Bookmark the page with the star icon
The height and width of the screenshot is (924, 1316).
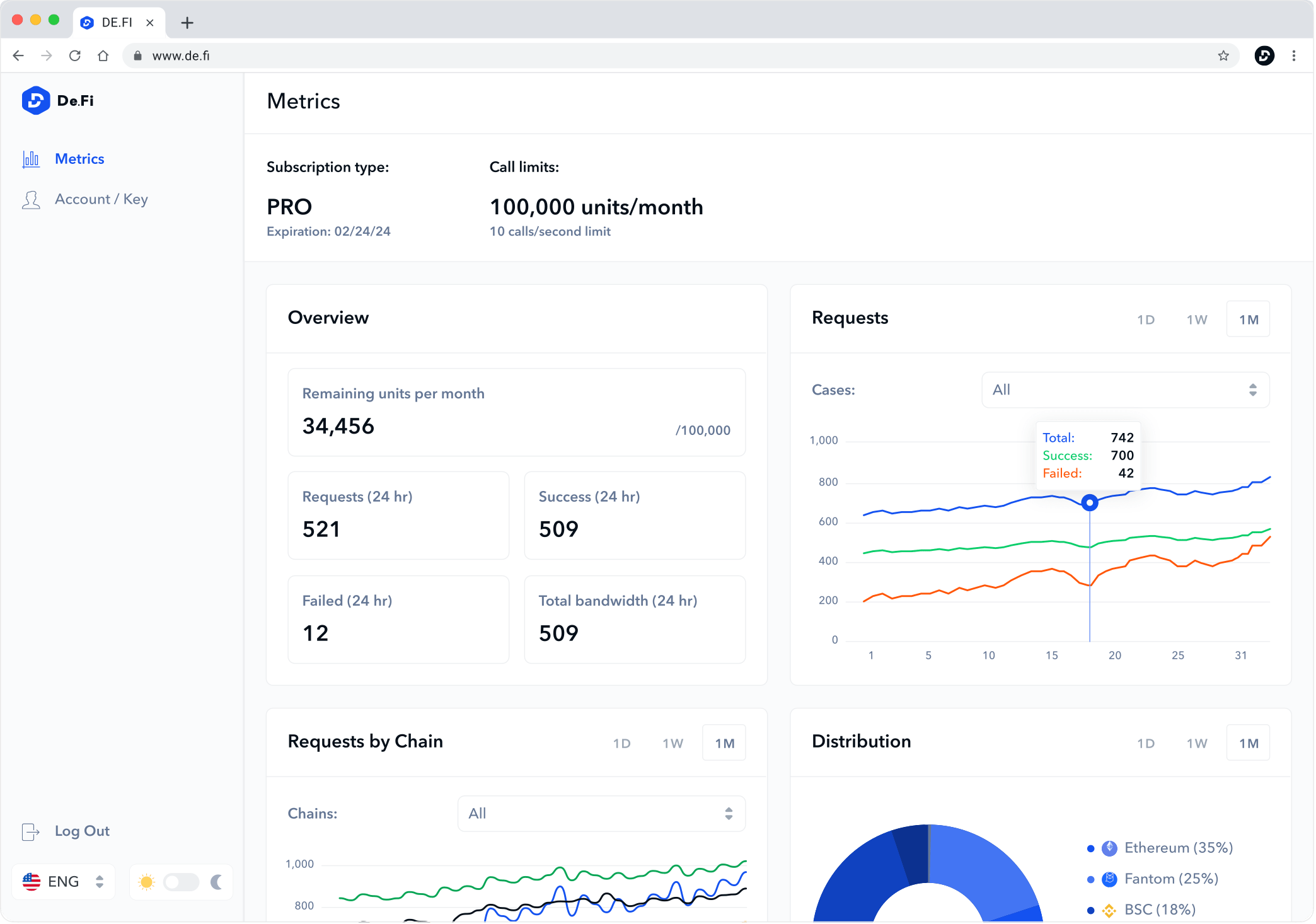[1223, 56]
